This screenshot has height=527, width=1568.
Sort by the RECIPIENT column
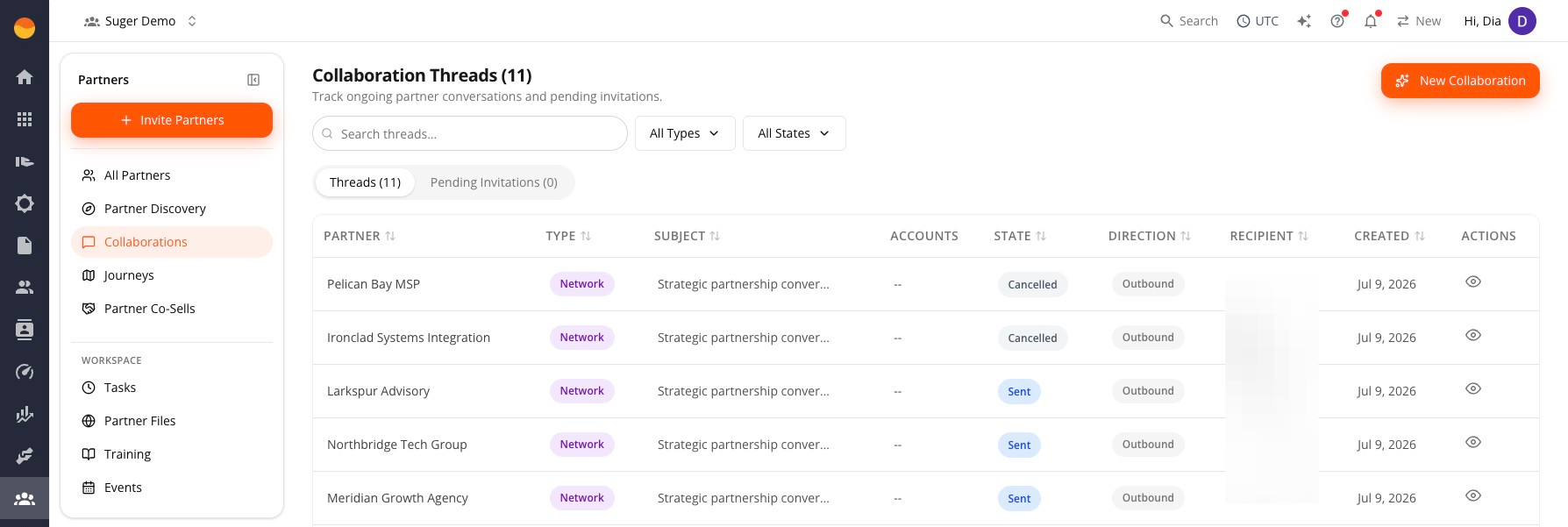[x=1269, y=236]
